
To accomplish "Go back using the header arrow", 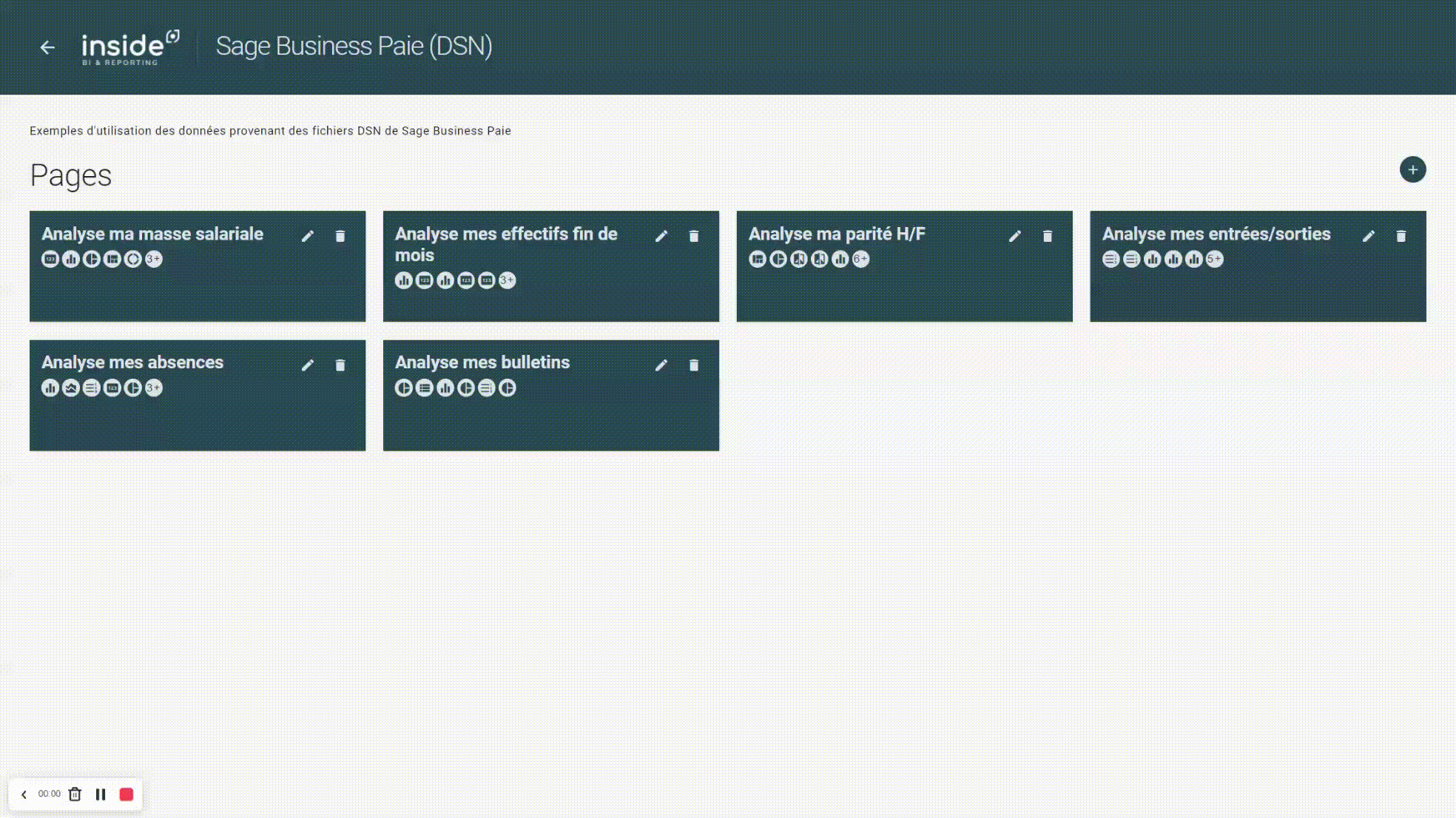I will 47,47.
